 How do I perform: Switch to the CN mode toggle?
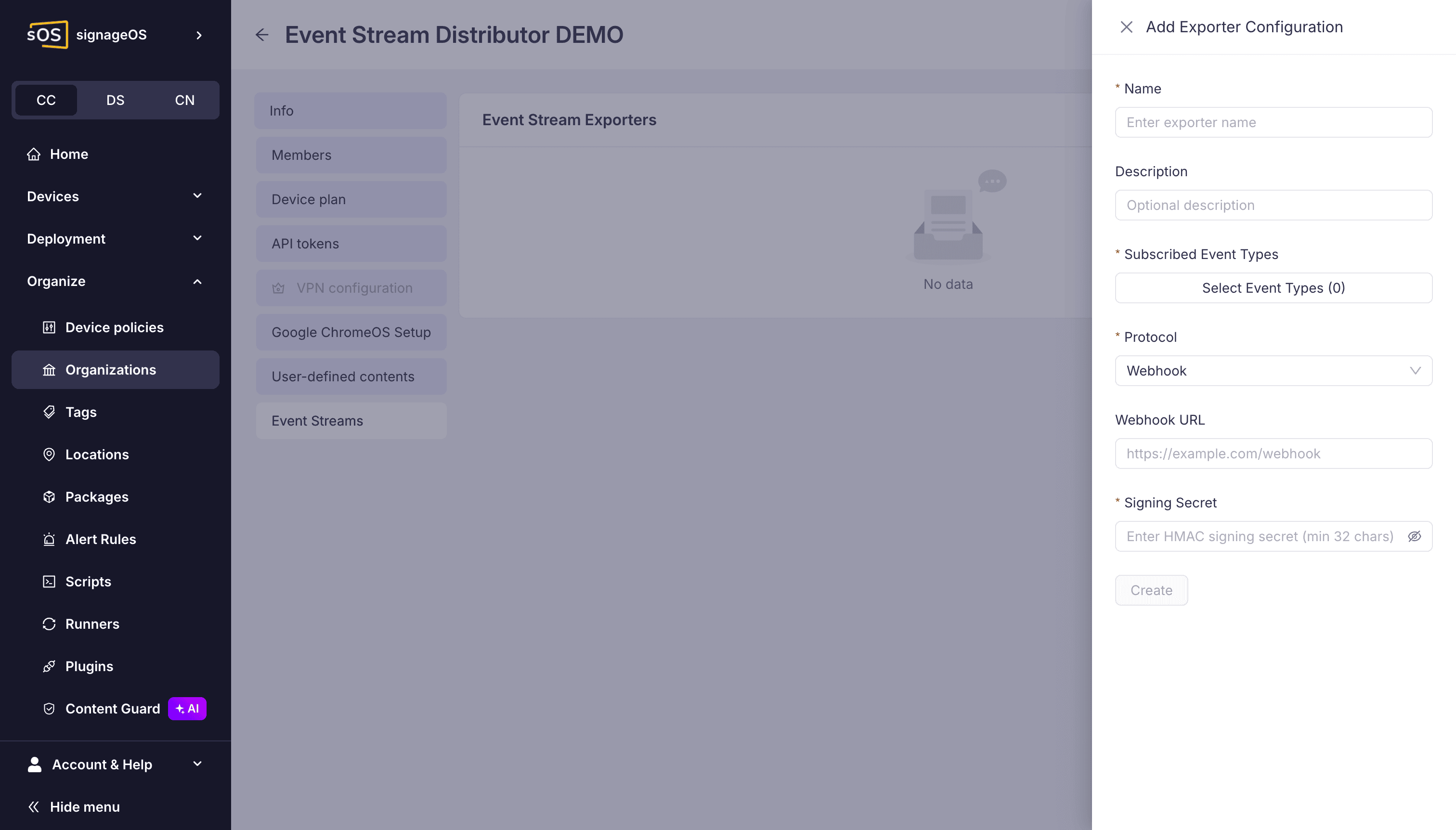[185, 100]
